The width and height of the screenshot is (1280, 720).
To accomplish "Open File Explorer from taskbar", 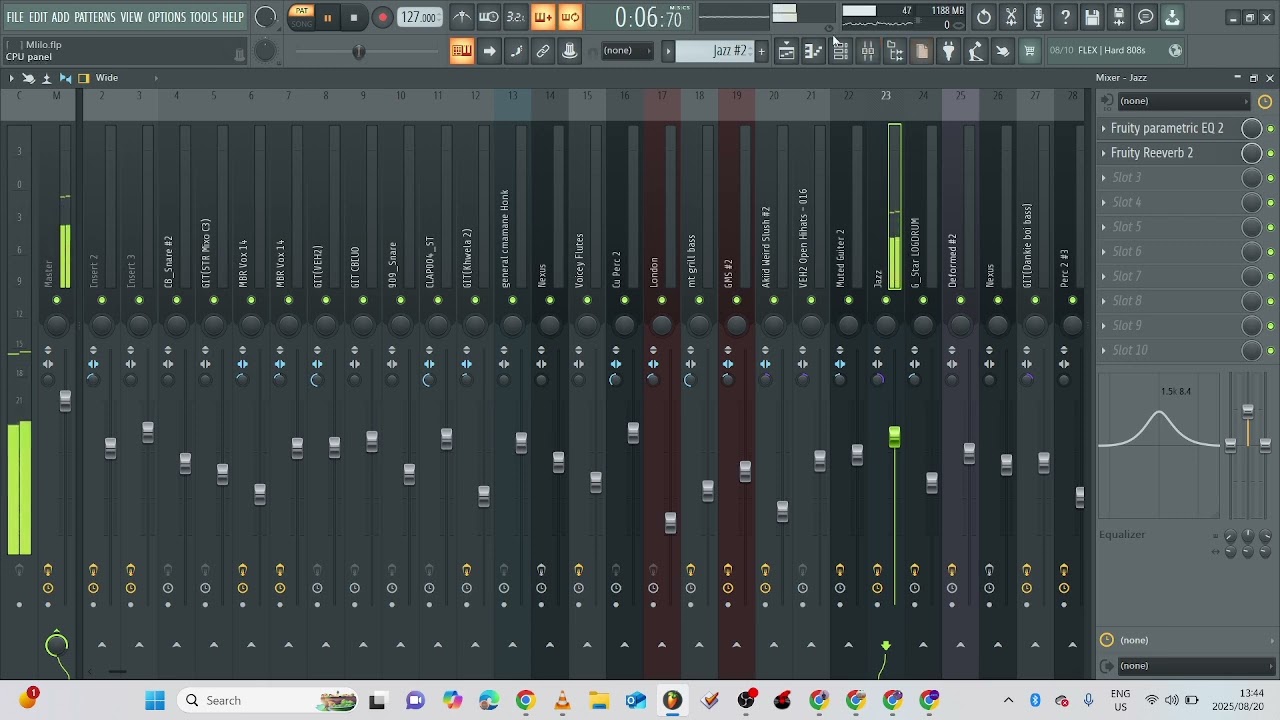I will pos(599,700).
